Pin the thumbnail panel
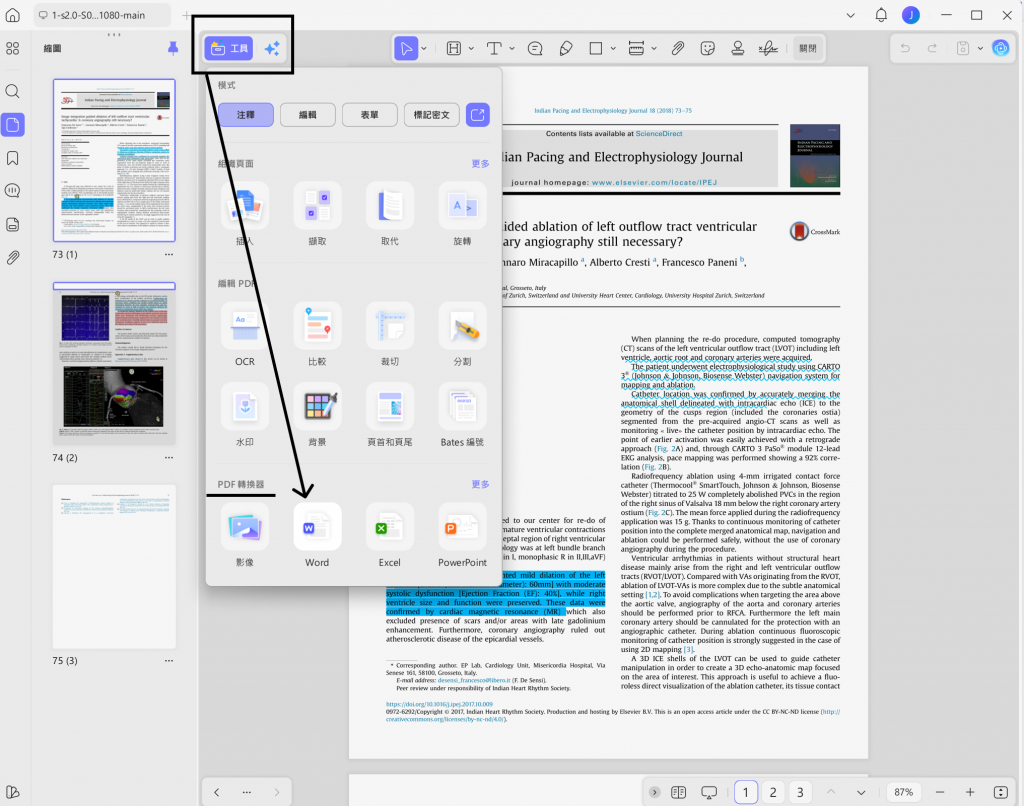The width and height of the screenshot is (1024, 806). tap(173, 48)
